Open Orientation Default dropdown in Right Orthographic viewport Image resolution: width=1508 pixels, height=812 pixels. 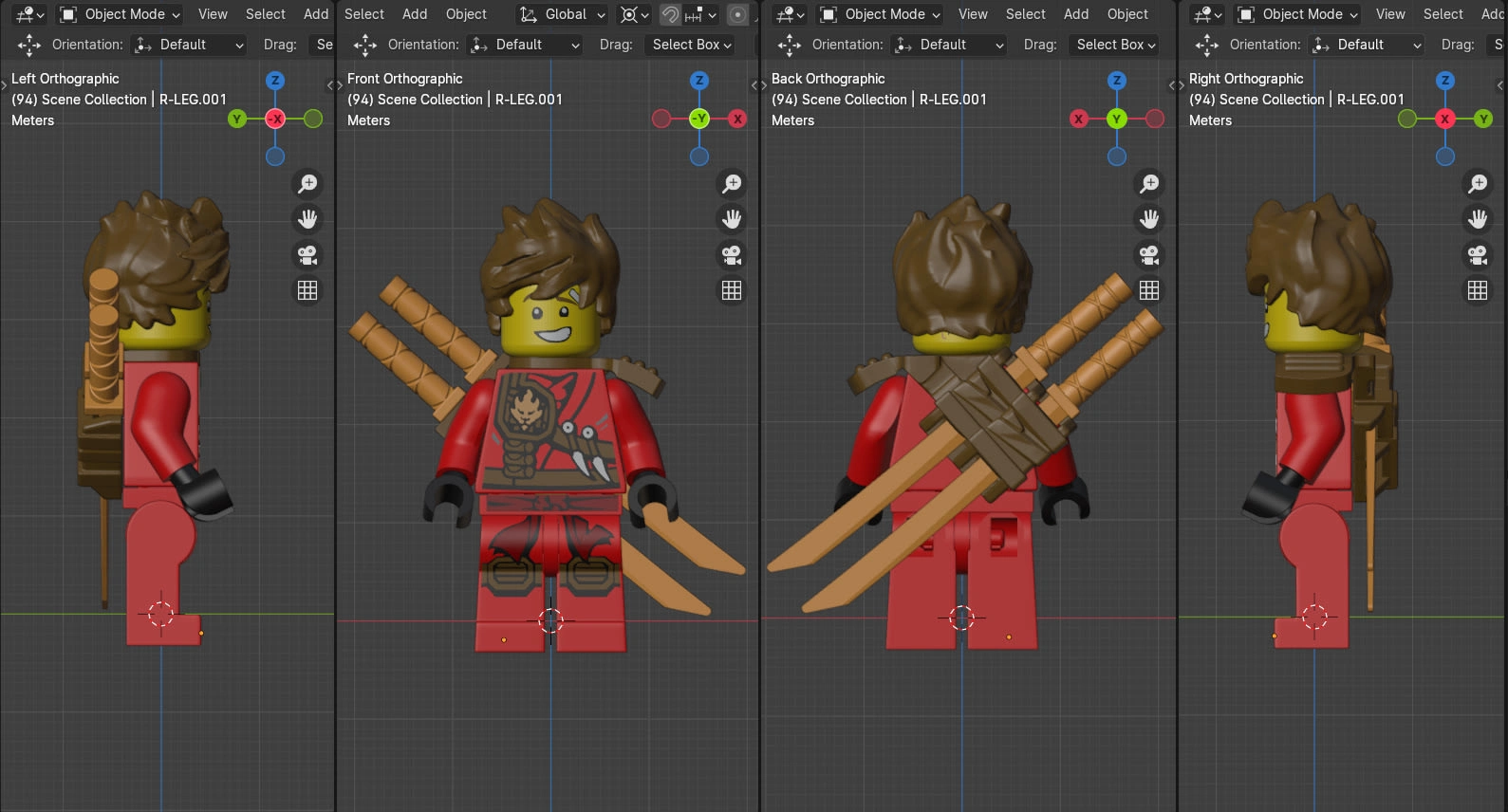point(1368,45)
